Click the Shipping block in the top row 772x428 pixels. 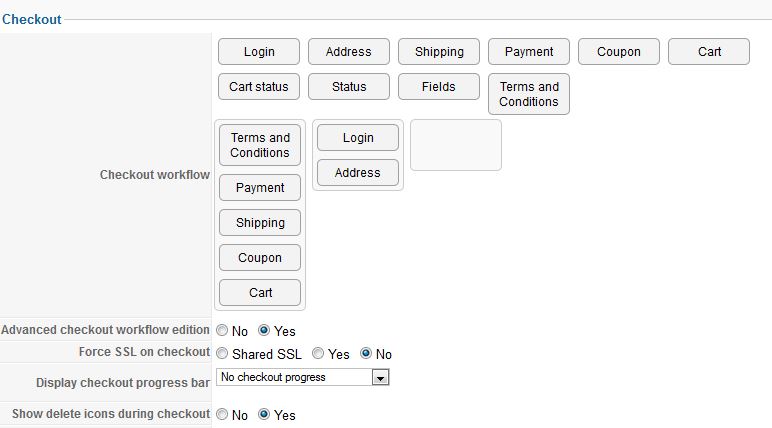(x=439, y=52)
